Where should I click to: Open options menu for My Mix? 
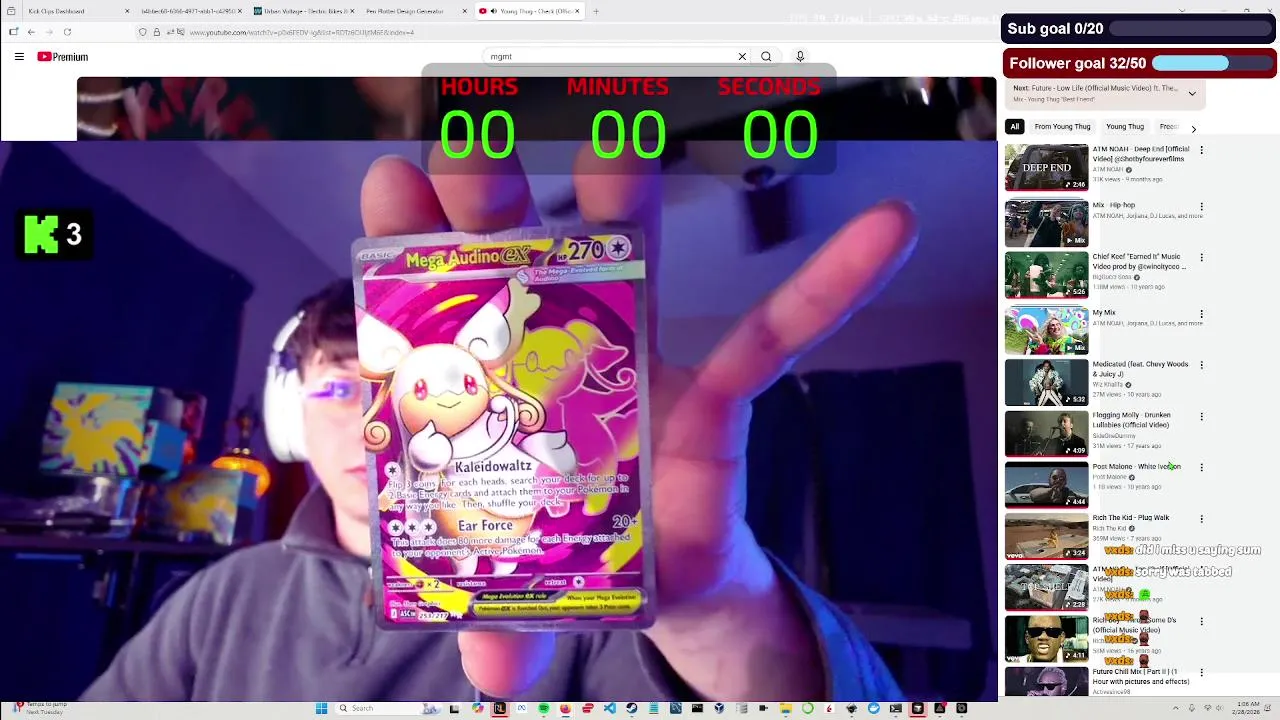[1201, 314]
